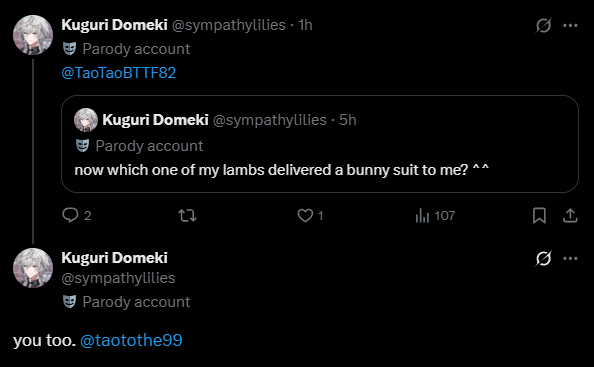
Task: Open the @taotothe99 mention link
Action: [x=131, y=340]
